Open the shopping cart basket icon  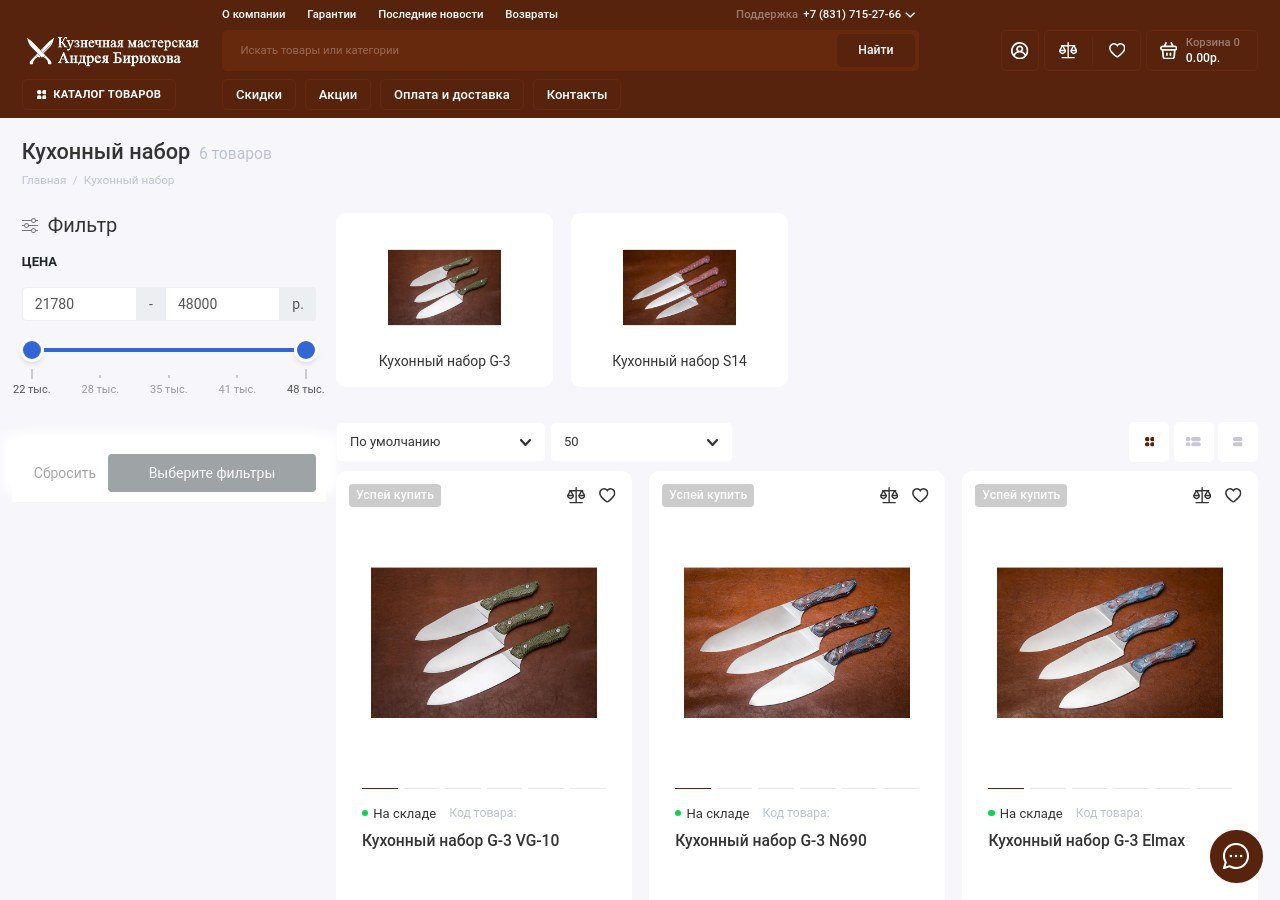pos(1168,51)
